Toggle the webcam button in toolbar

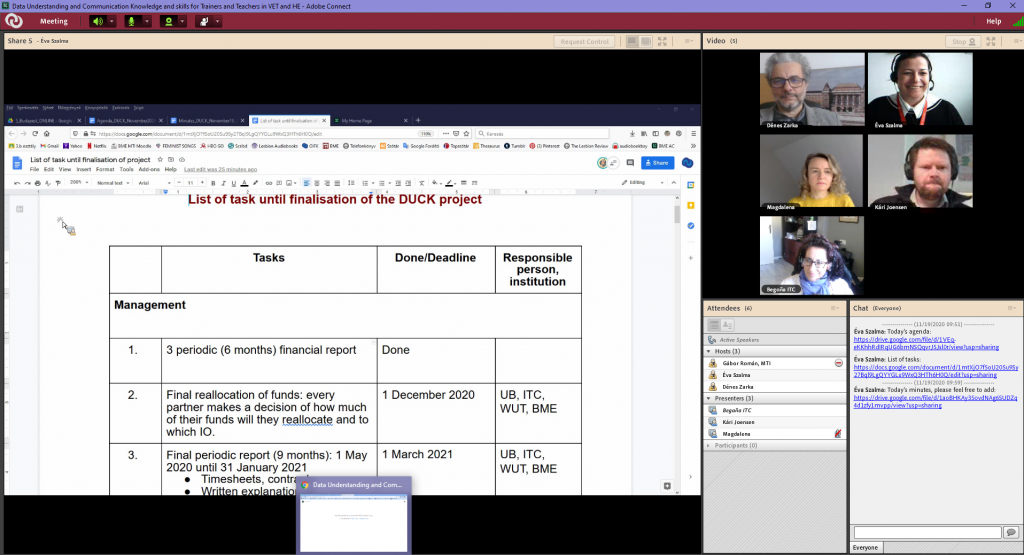click(x=169, y=21)
